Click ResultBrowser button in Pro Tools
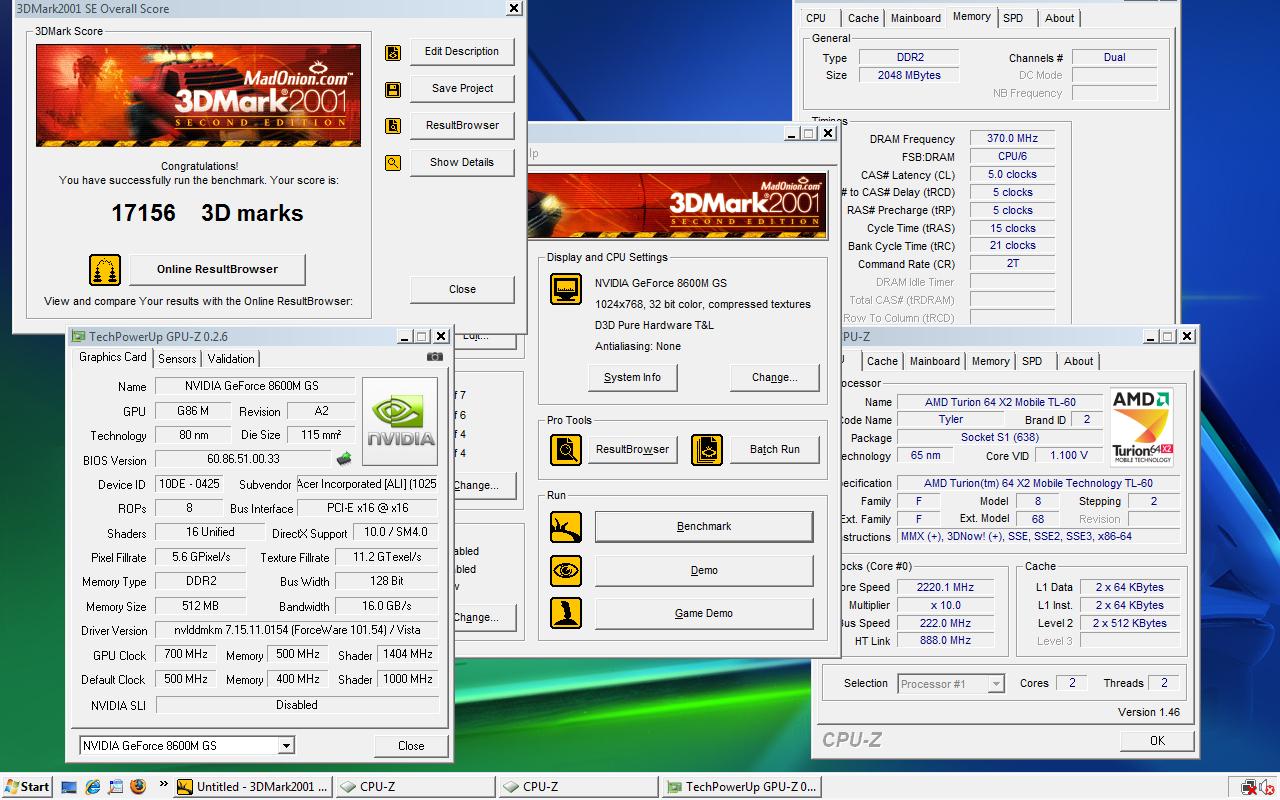The width and height of the screenshot is (1280, 800). point(632,450)
